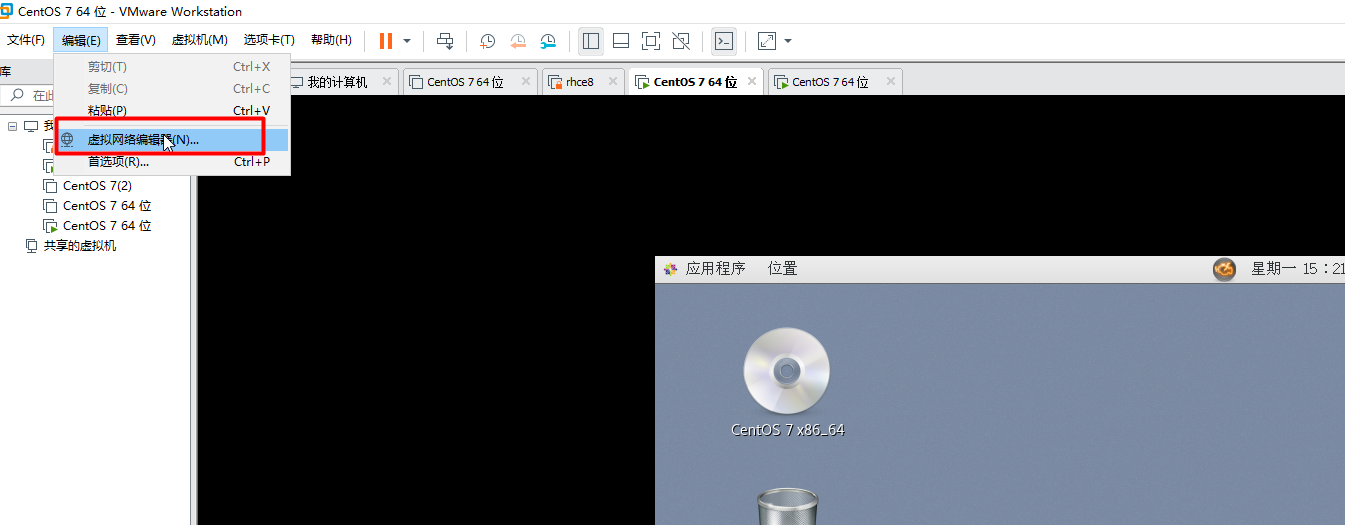Click the globe icon beside 虚拟网络编辑器
This screenshot has width=1345, height=525.
[67, 140]
